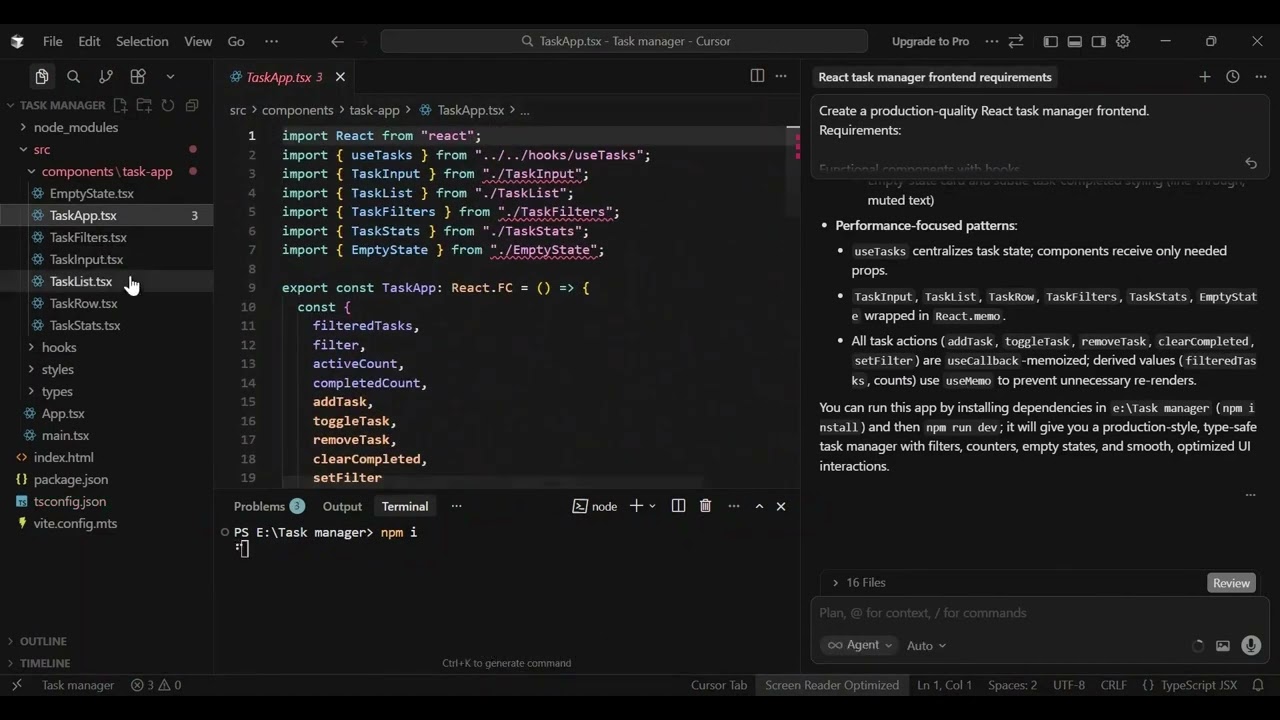This screenshot has width=1280, height=720.
Task: Restore checkpoint arrow on prompt message
Action: click(1251, 163)
